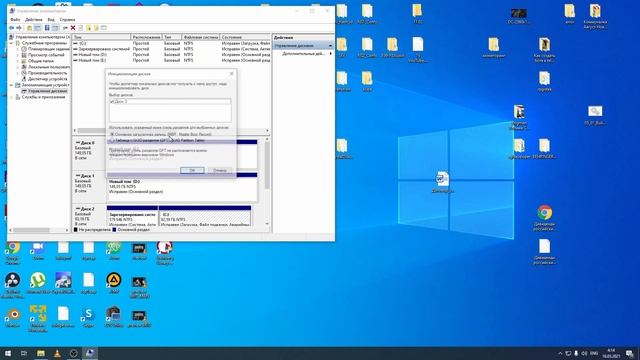
Task: Open the notification center icon
Action: pyautogui.click(x=630, y=353)
